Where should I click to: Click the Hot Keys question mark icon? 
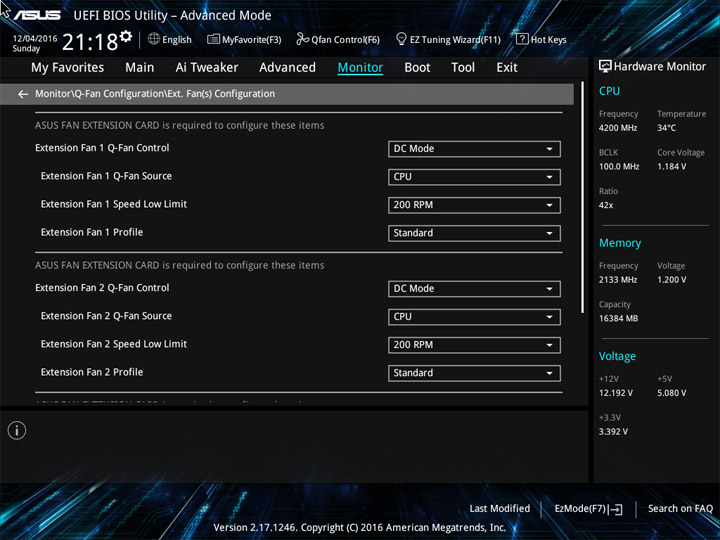tap(522, 39)
